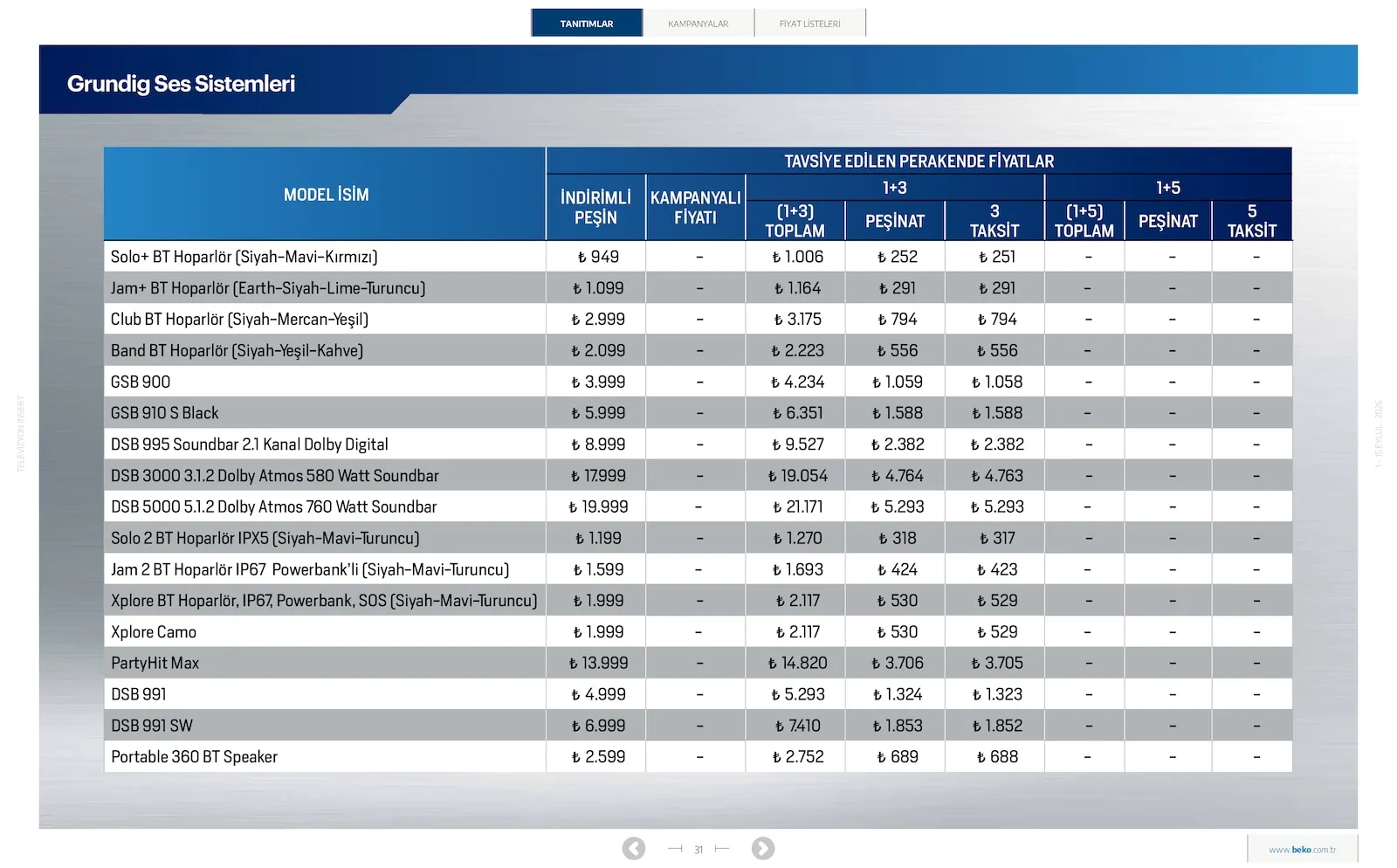Viewport: 1397px width, 868px height.
Task: Click the ₺ 17.999 discounted cash price
Action: coord(598,476)
